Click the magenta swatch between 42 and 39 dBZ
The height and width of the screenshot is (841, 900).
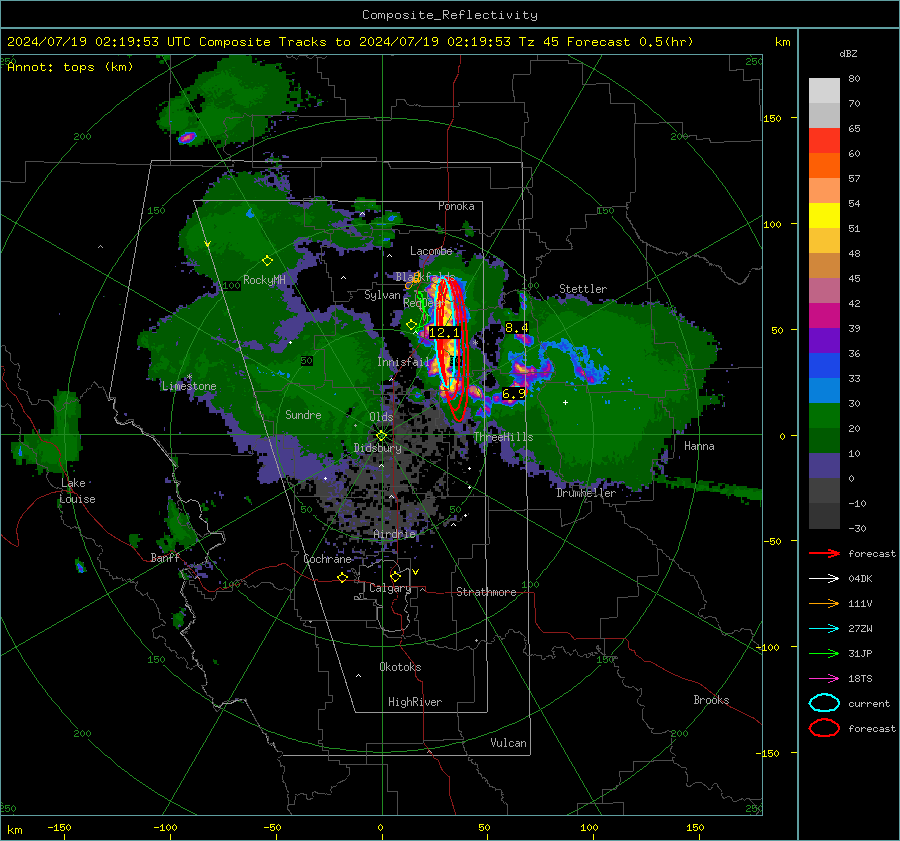pyautogui.click(x=824, y=316)
